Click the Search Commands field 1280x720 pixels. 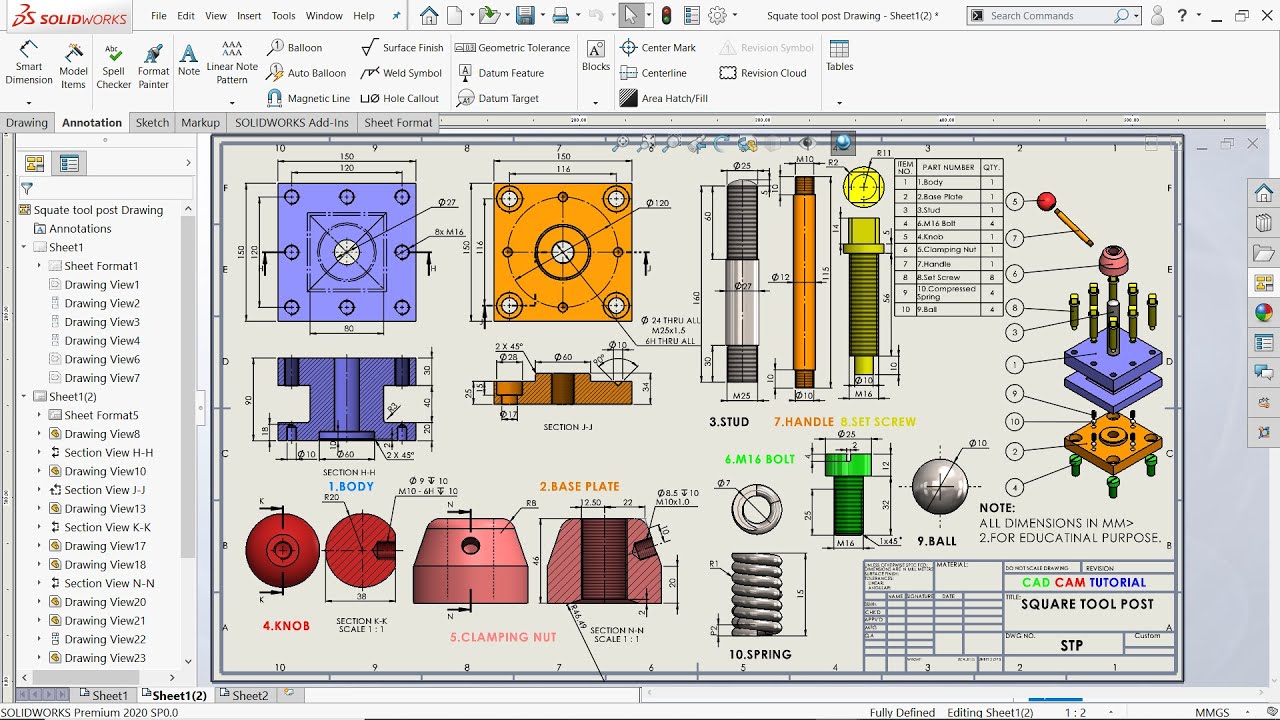(x=1050, y=16)
